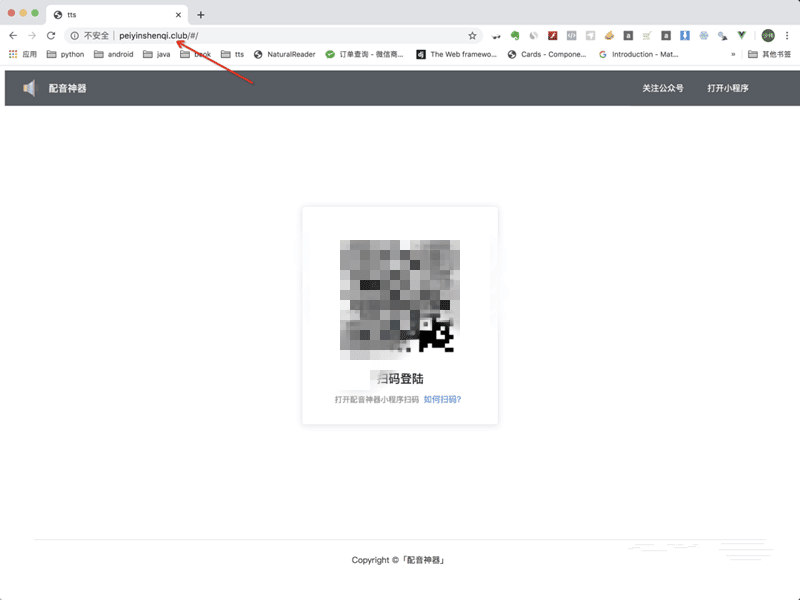Screen dimensions: 800x600
Task: Go back to the previous page
Action: tap(13, 36)
